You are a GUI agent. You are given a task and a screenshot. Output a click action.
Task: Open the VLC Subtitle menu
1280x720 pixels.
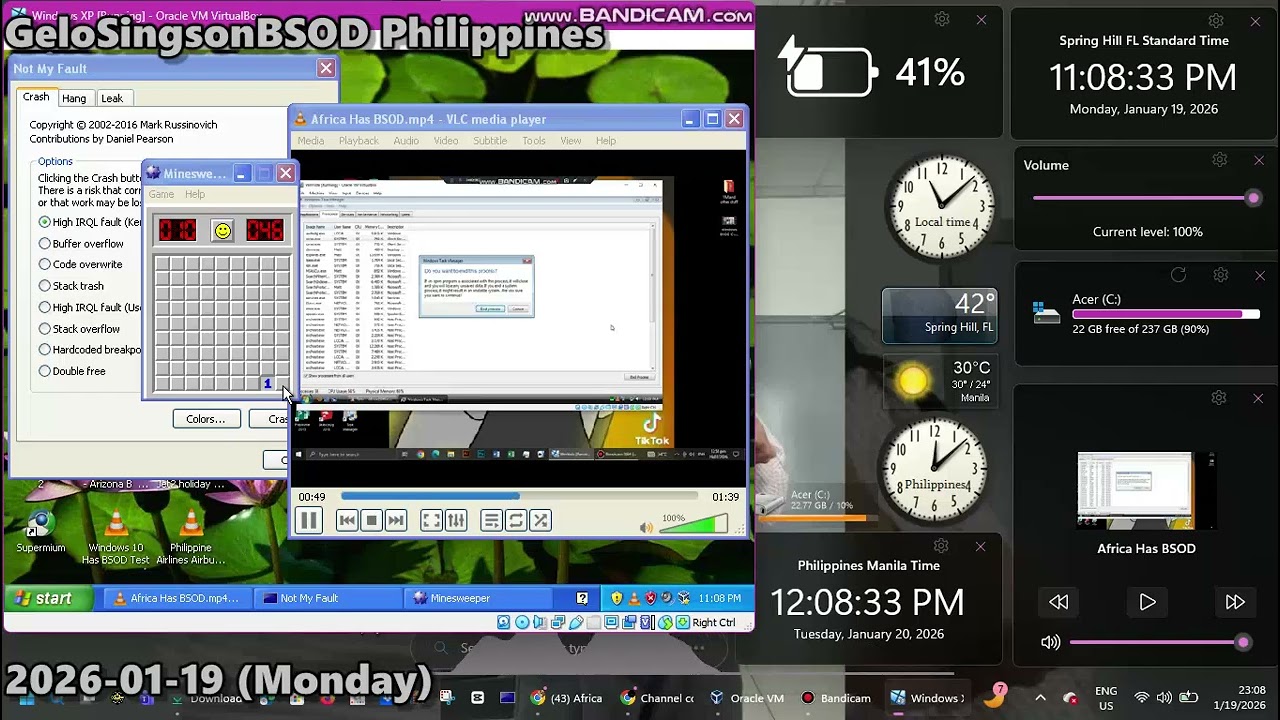(x=490, y=141)
